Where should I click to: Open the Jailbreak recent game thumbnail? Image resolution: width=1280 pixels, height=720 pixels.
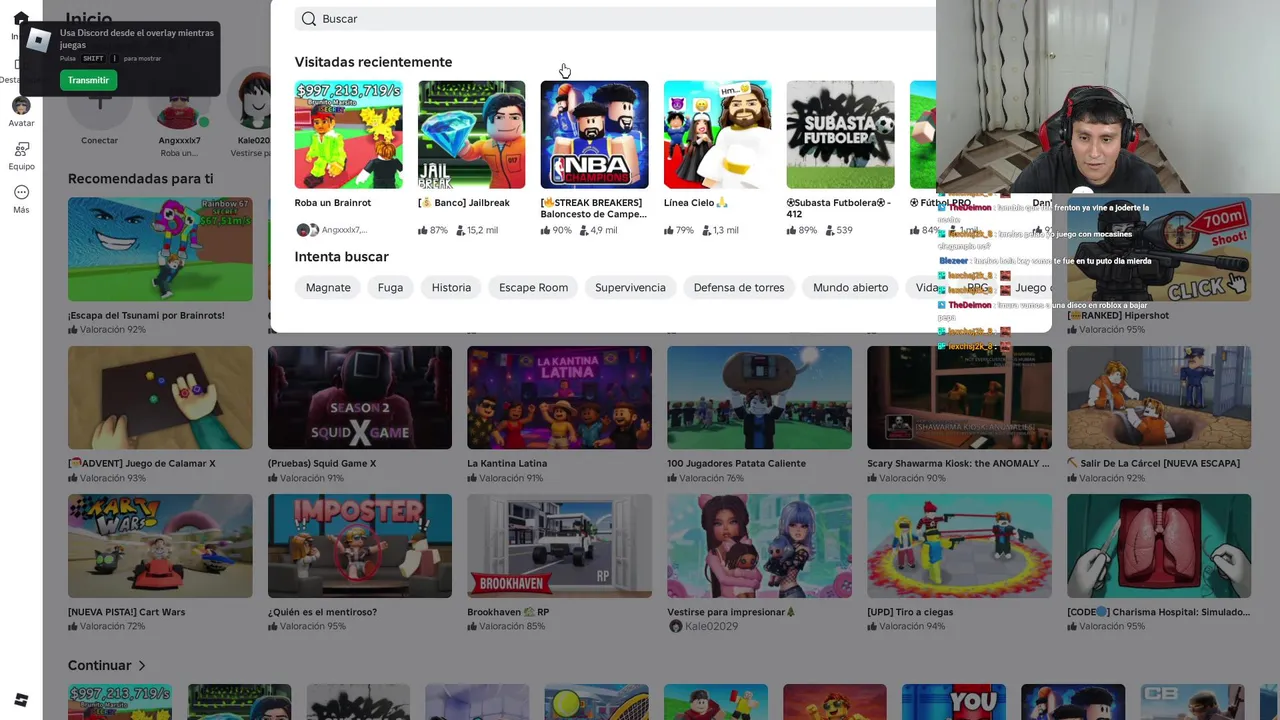coord(471,134)
